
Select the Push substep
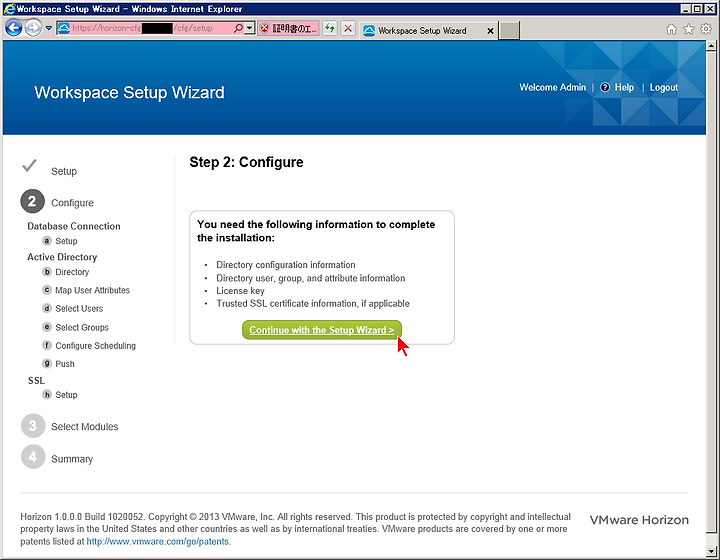click(x=65, y=364)
